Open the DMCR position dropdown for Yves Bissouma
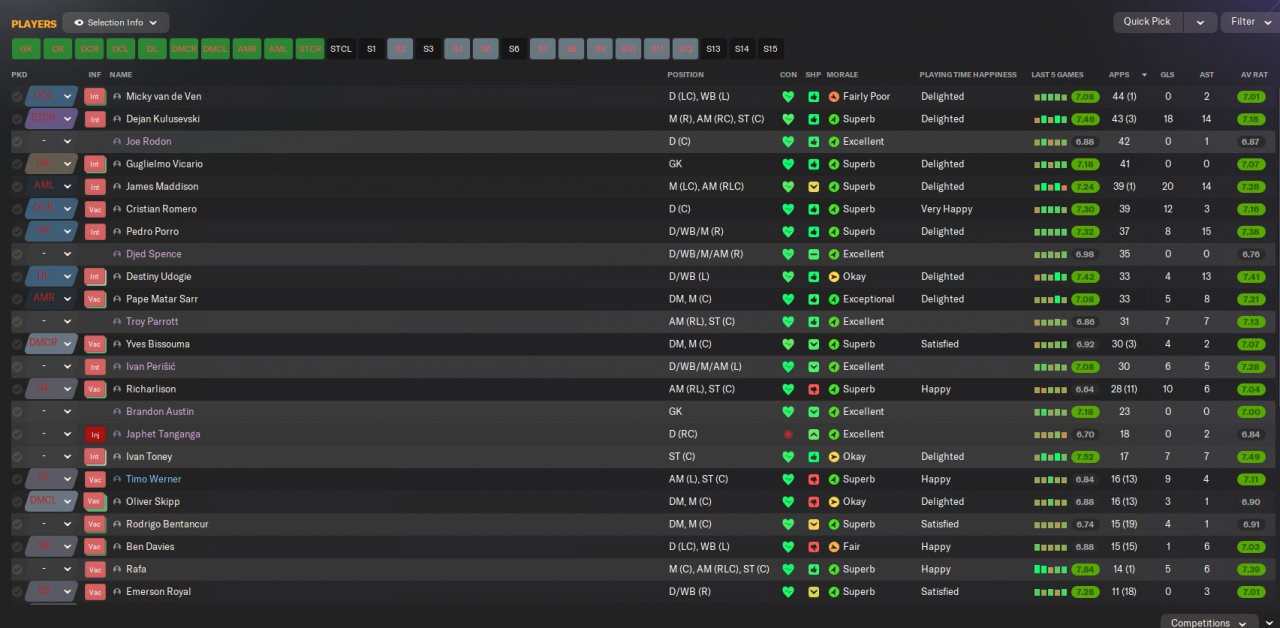Viewport: 1280px width, 628px height. pos(68,344)
